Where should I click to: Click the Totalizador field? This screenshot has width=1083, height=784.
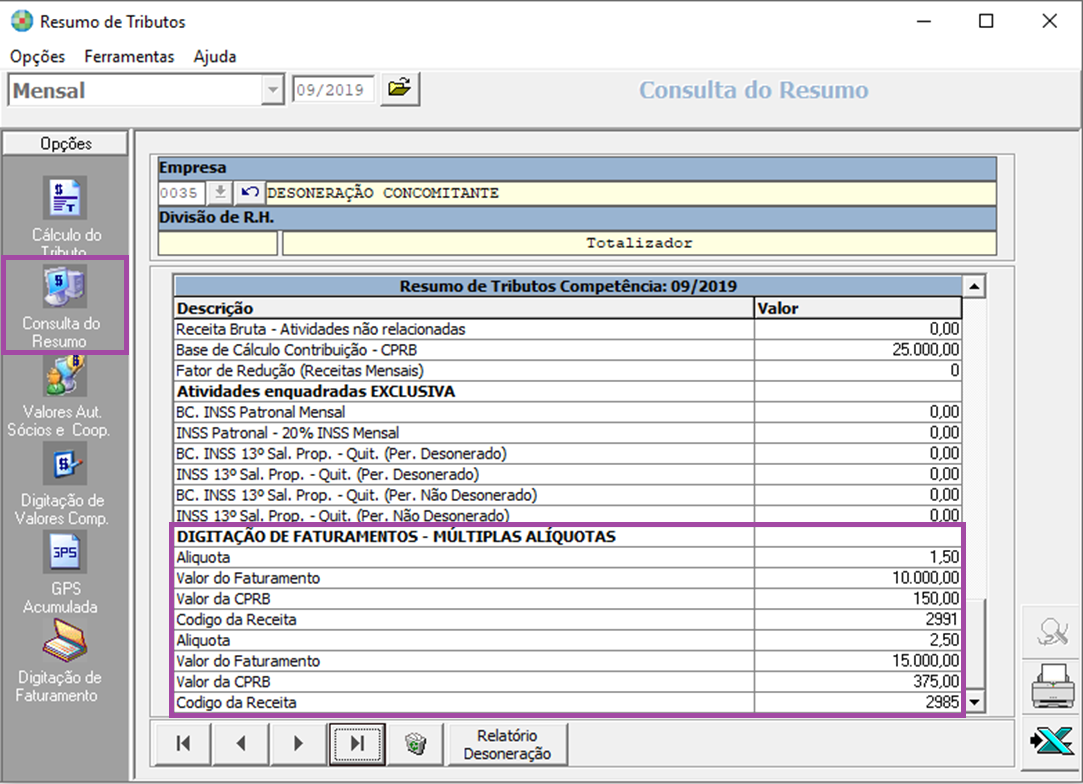pyautogui.click(x=639, y=243)
